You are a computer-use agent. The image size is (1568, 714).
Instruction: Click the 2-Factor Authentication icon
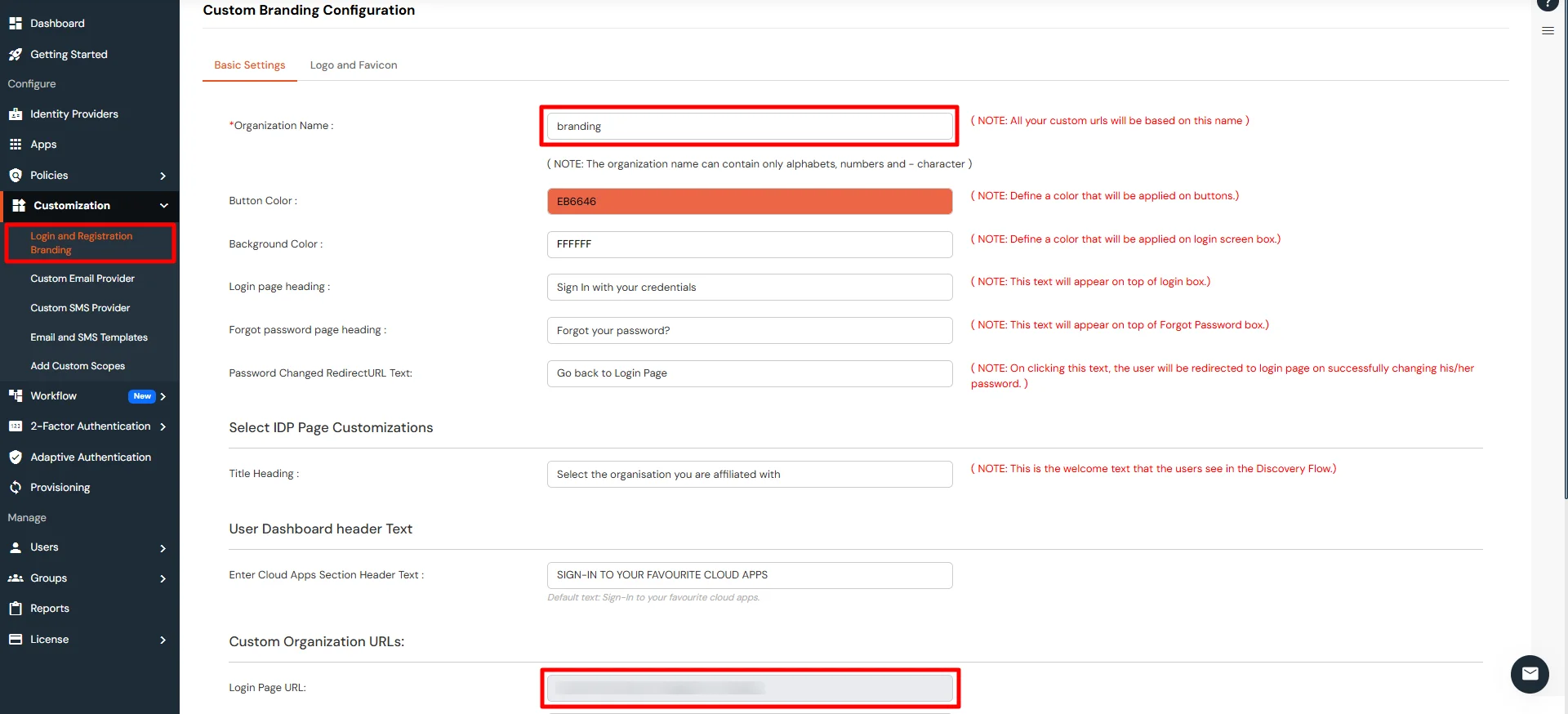click(x=16, y=426)
